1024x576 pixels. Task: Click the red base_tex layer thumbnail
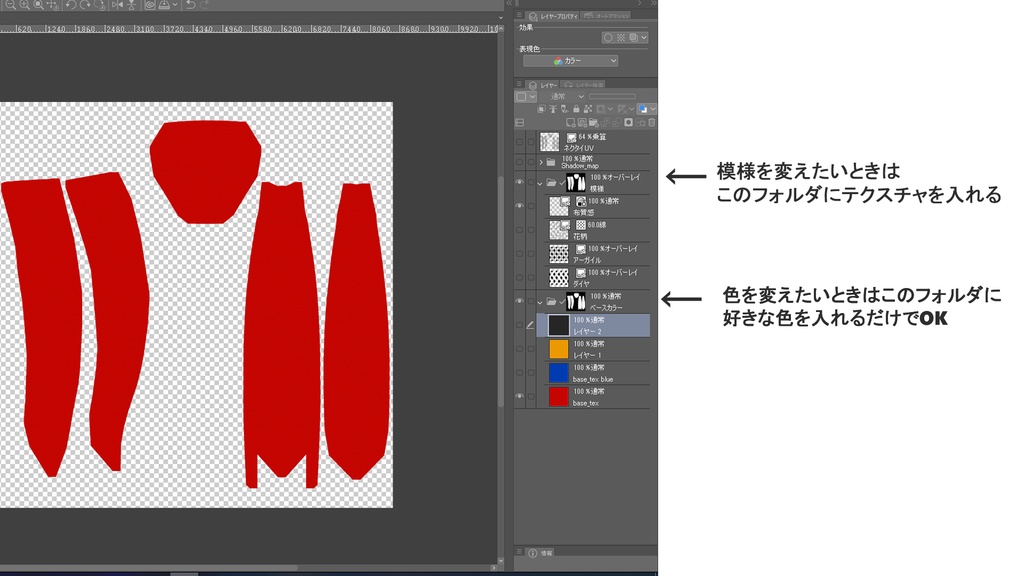coord(558,396)
